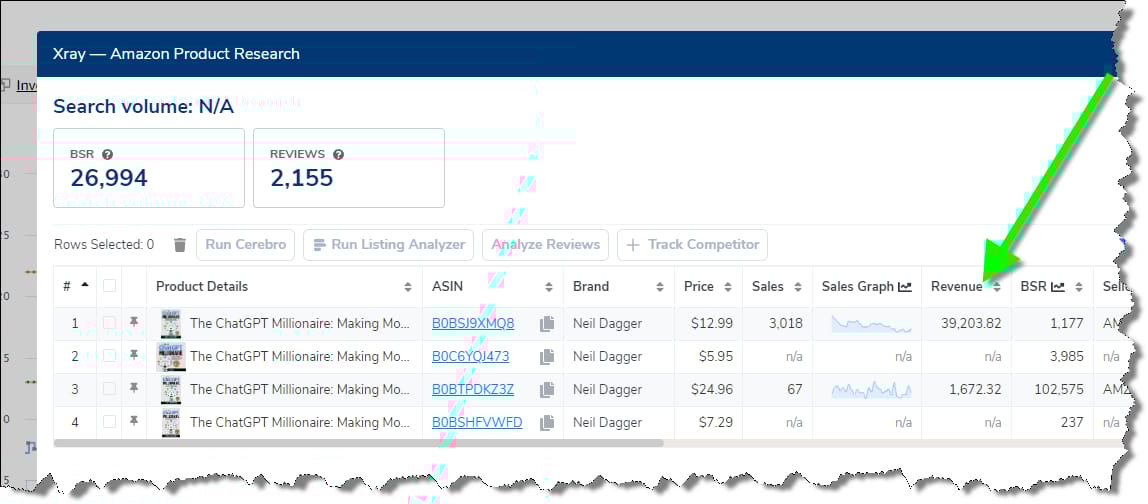1148x504 pixels.
Task: Click BSR value 3,985 in row 2
Action: 1067,357
